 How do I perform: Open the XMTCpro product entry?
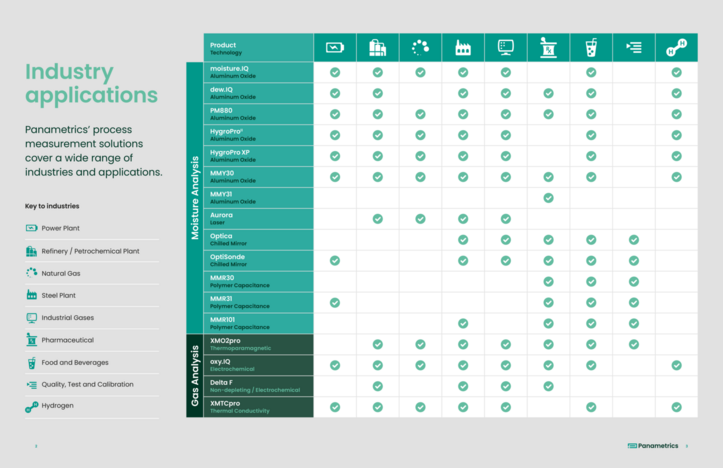click(225, 403)
